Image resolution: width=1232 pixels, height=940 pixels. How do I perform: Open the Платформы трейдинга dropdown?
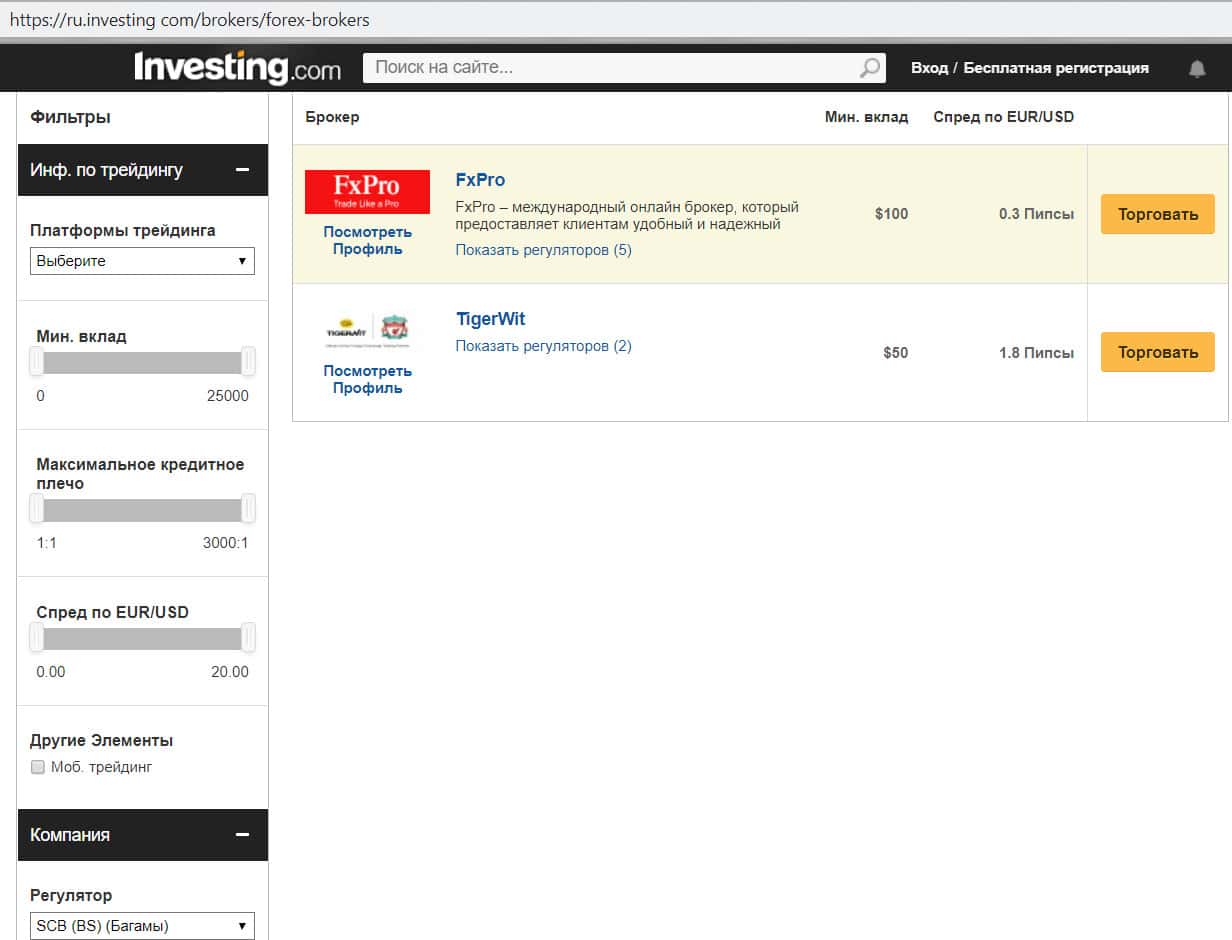point(142,261)
